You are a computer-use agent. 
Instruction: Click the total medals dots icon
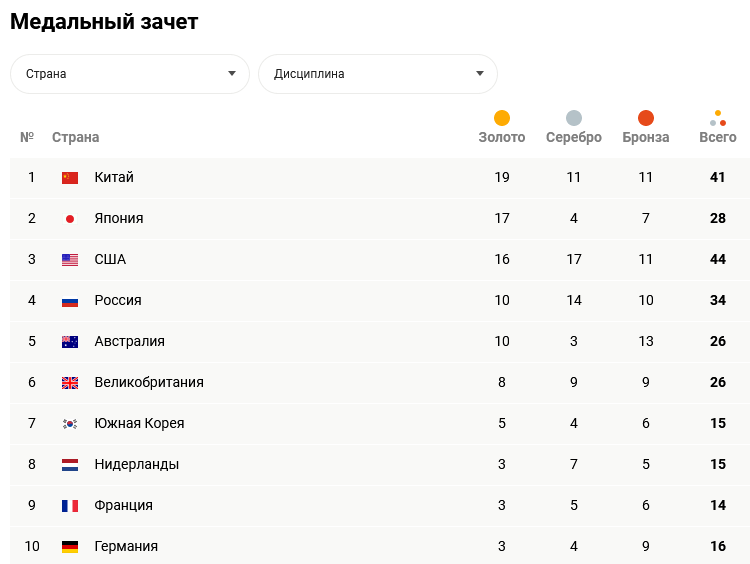[x=718, y=118]
